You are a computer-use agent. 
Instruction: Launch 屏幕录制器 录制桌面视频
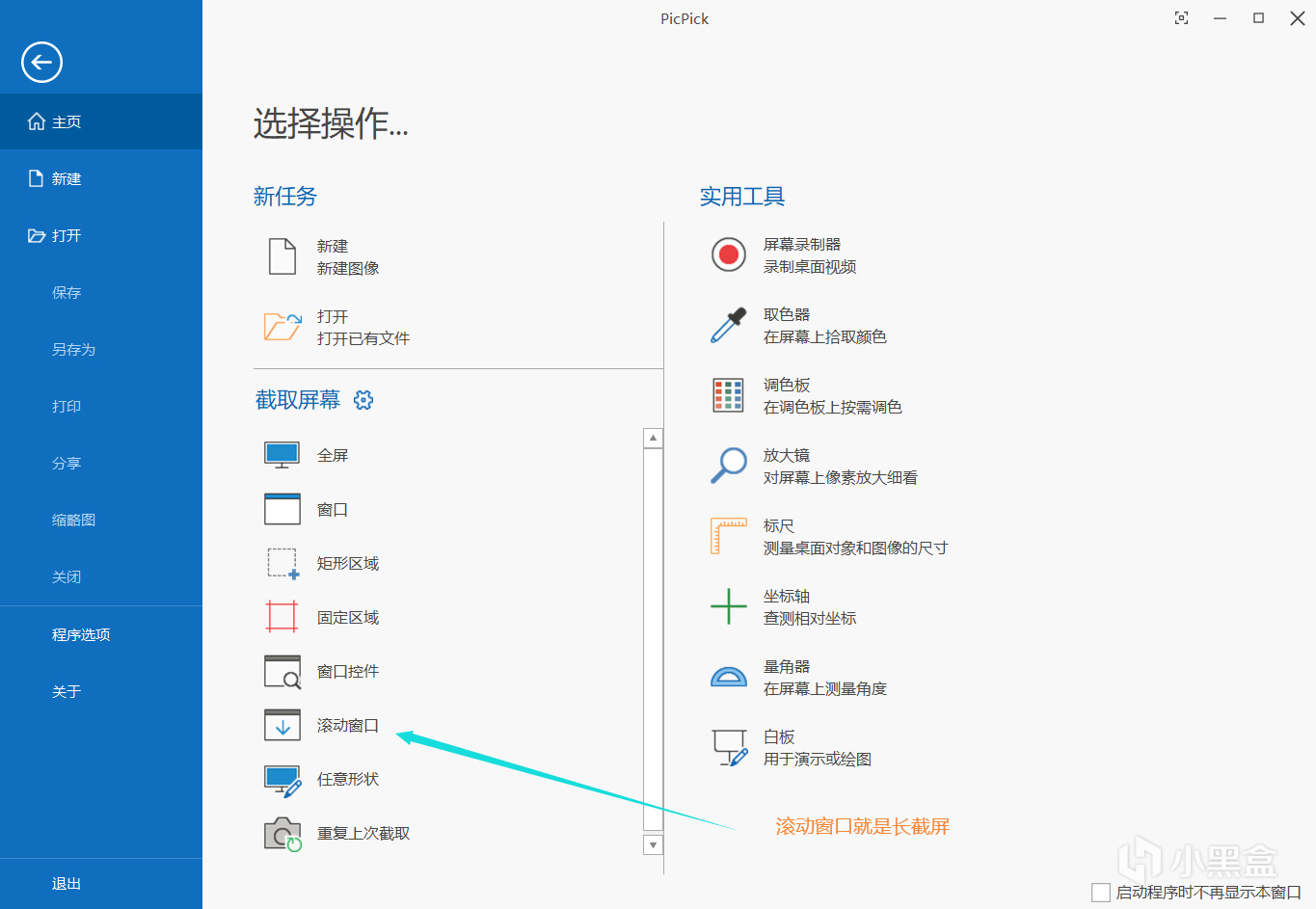click(810, 255)
